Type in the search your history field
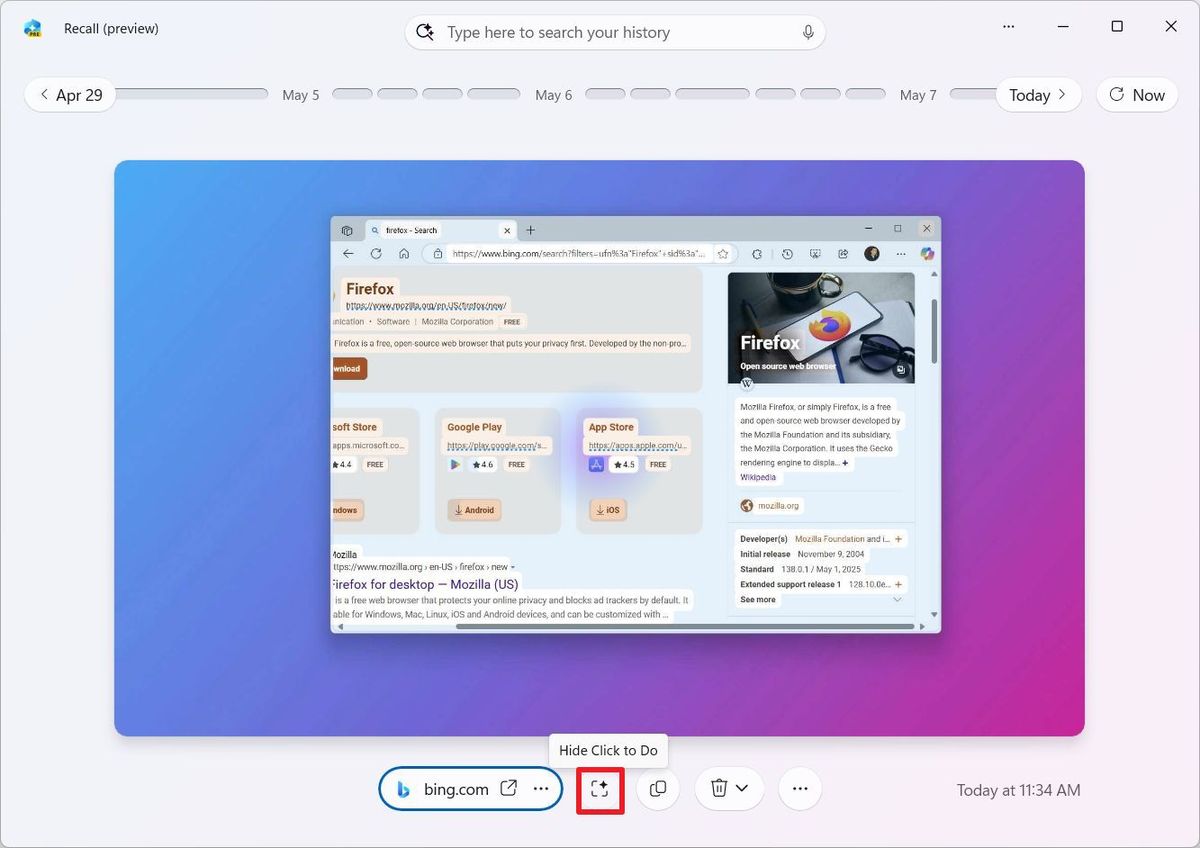1200x848 pixels. click(x=615, y=32)
